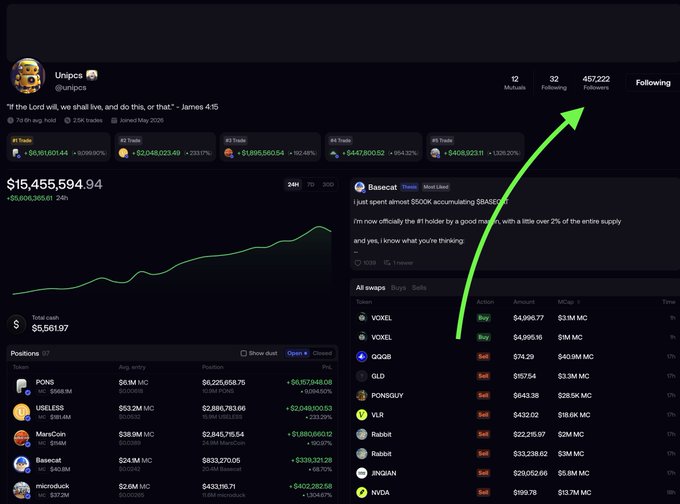Click the MarsCoin avg entry $38.9M MC
Image resolution: width=680 pixels, height=504 pixels.
click(136, 434)
